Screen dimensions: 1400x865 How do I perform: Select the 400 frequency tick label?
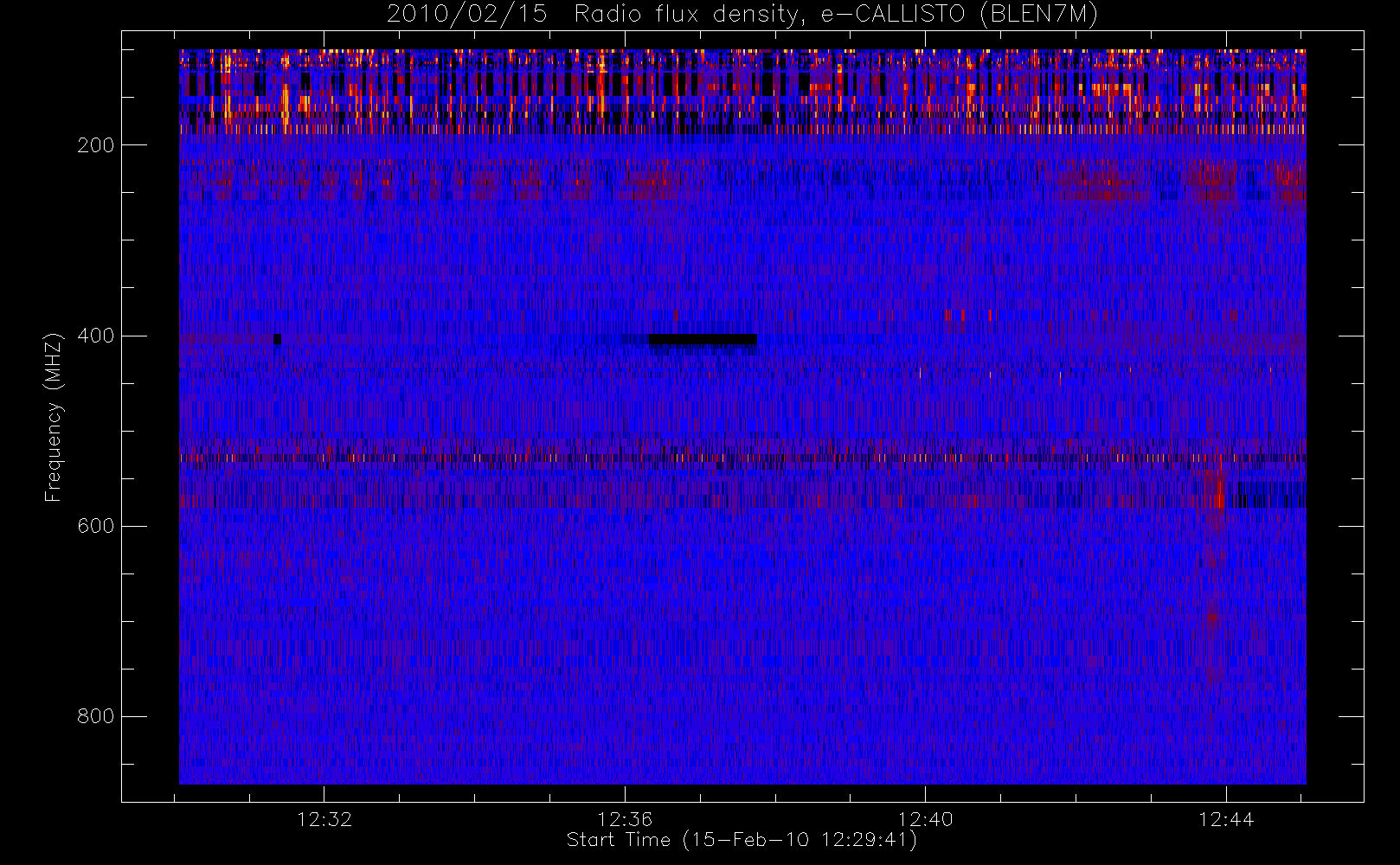95,336
